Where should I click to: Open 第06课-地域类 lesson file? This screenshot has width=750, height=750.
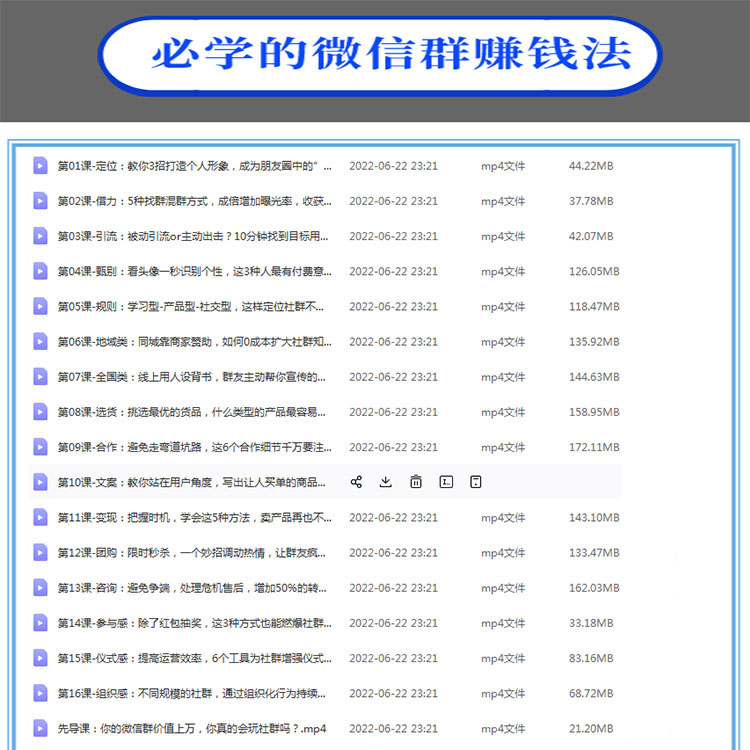point(194,342)
